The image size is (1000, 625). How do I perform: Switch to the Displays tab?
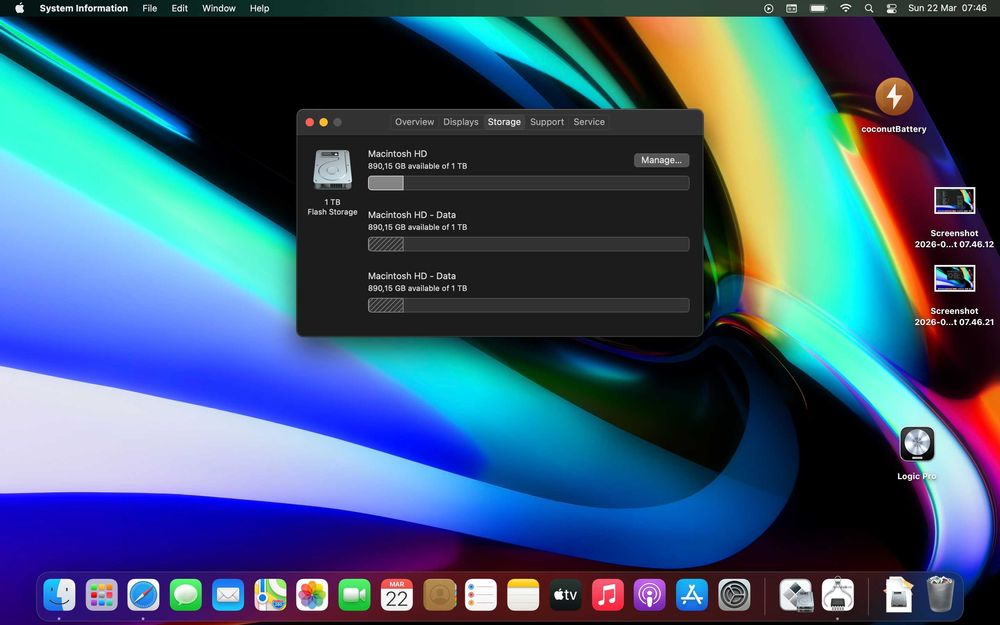coord(460,122)
